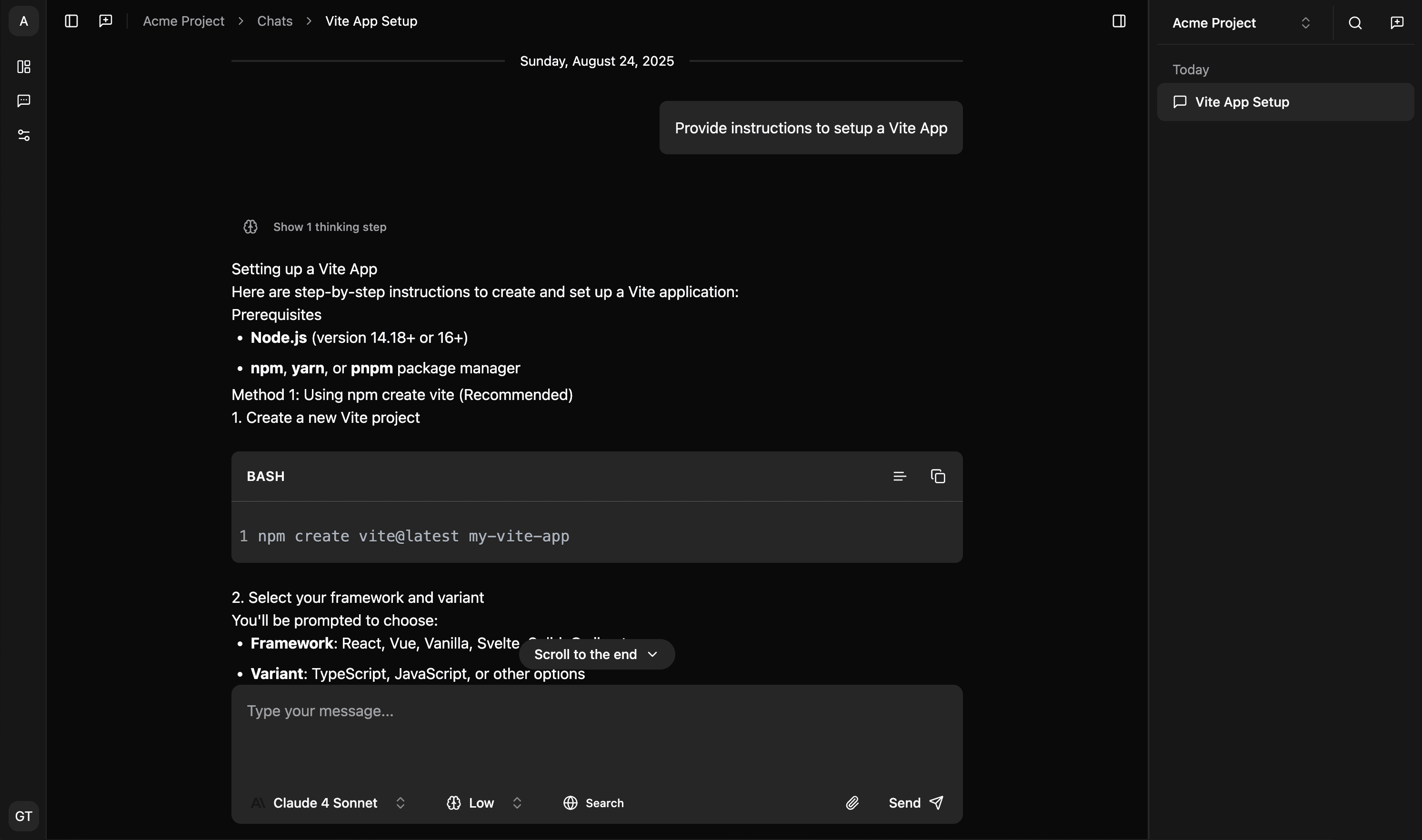Copy the bash code block
The height and width of the screenshot is (840, 1422).
pos(938,476)
